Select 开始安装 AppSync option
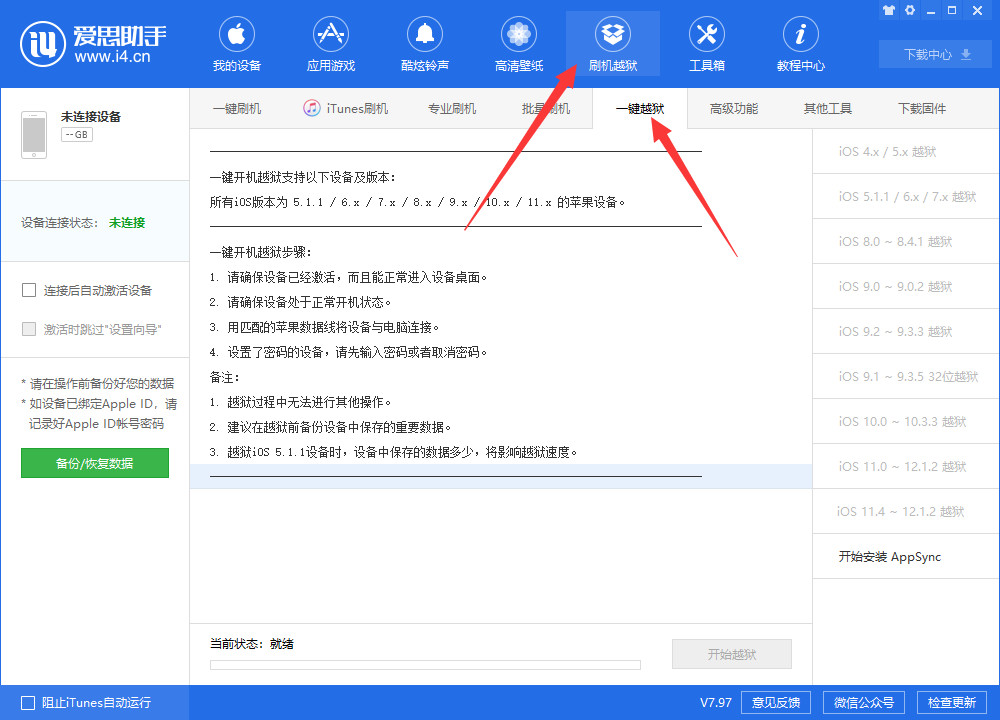The width and height of the screenshot is (1000, 720). click(x=890, y=557)
